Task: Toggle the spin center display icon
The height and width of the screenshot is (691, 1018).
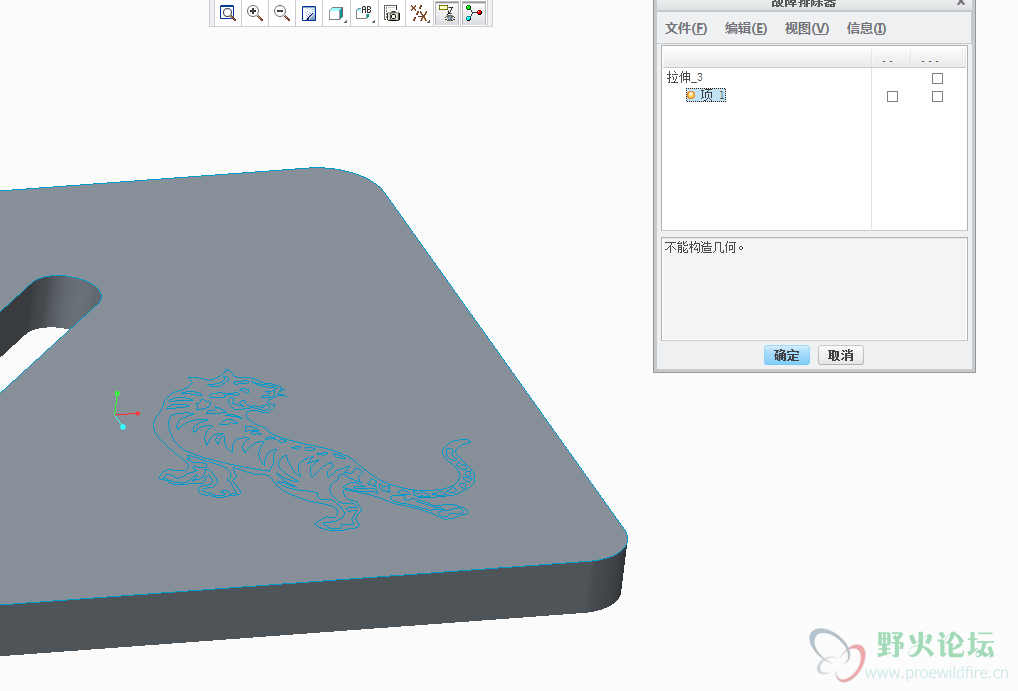Action: coord(474,13)
